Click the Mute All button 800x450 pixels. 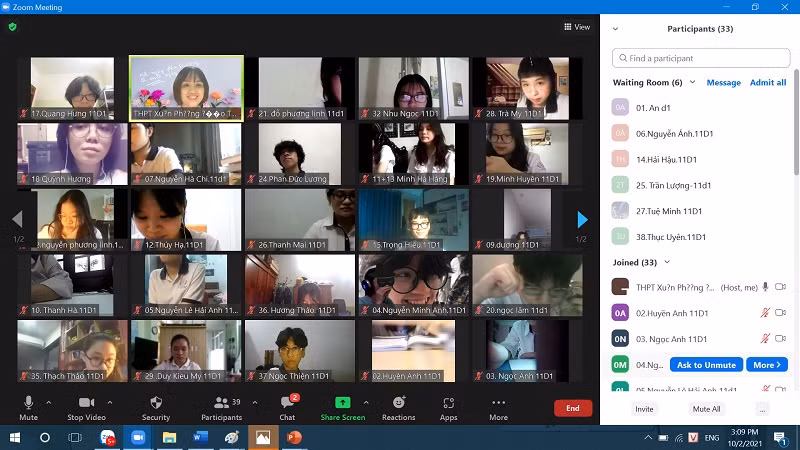[x=707, y=409]
